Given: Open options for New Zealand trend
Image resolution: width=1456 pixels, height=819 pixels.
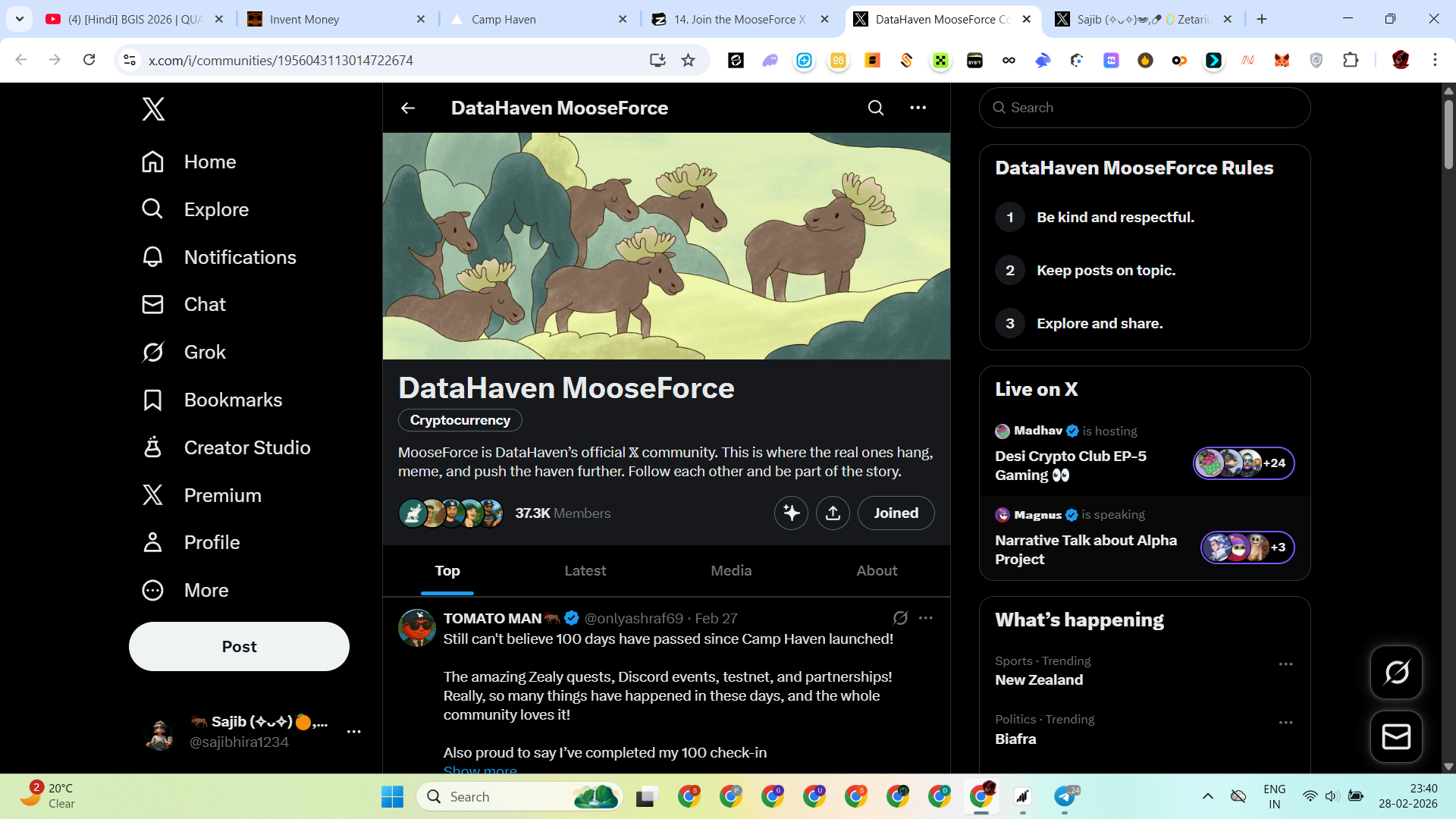Looking at the screenshot, I should point(1285,664).
